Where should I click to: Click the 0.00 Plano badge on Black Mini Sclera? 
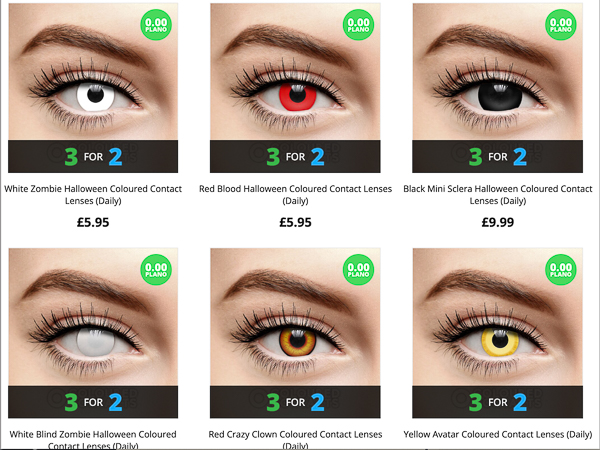[x=561, y=25]
